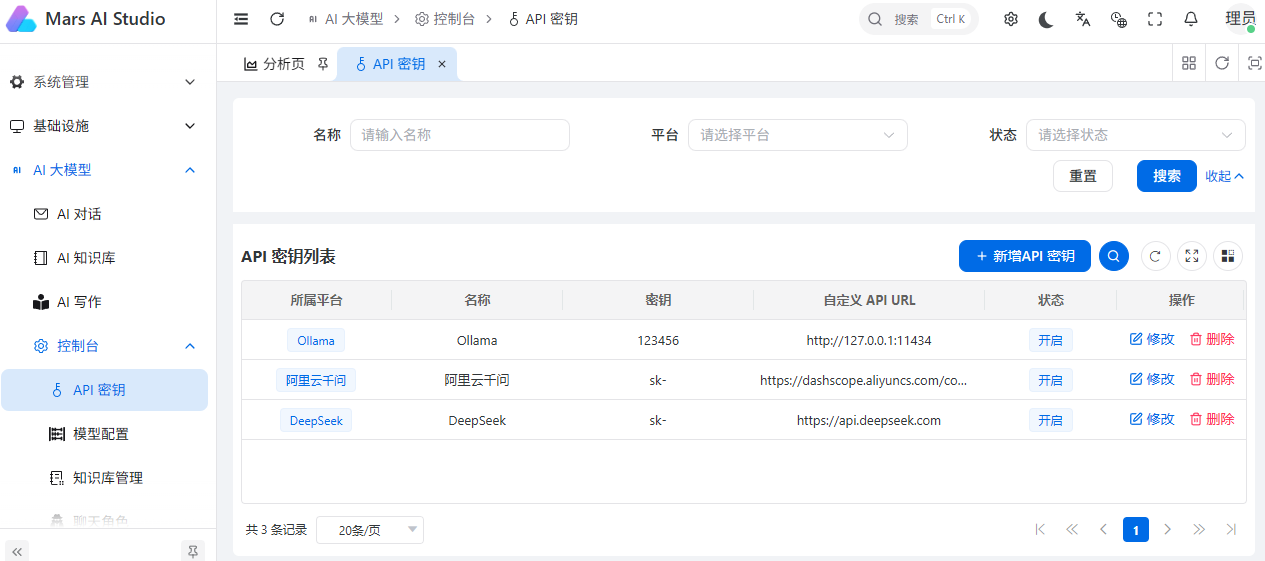Refresh the API key list table
The image size is (1265, 561).
(1156, 256)
